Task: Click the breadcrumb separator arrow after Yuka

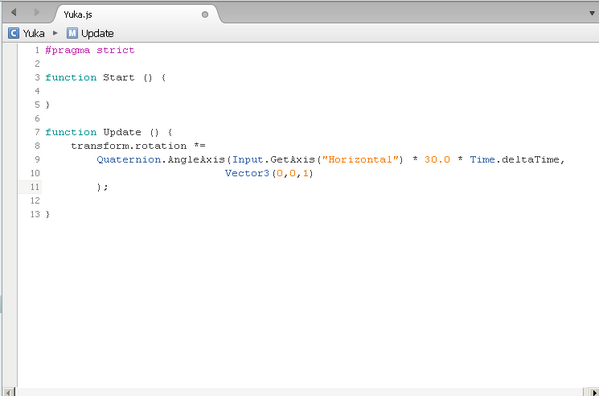Action: (x=55, y=33)
